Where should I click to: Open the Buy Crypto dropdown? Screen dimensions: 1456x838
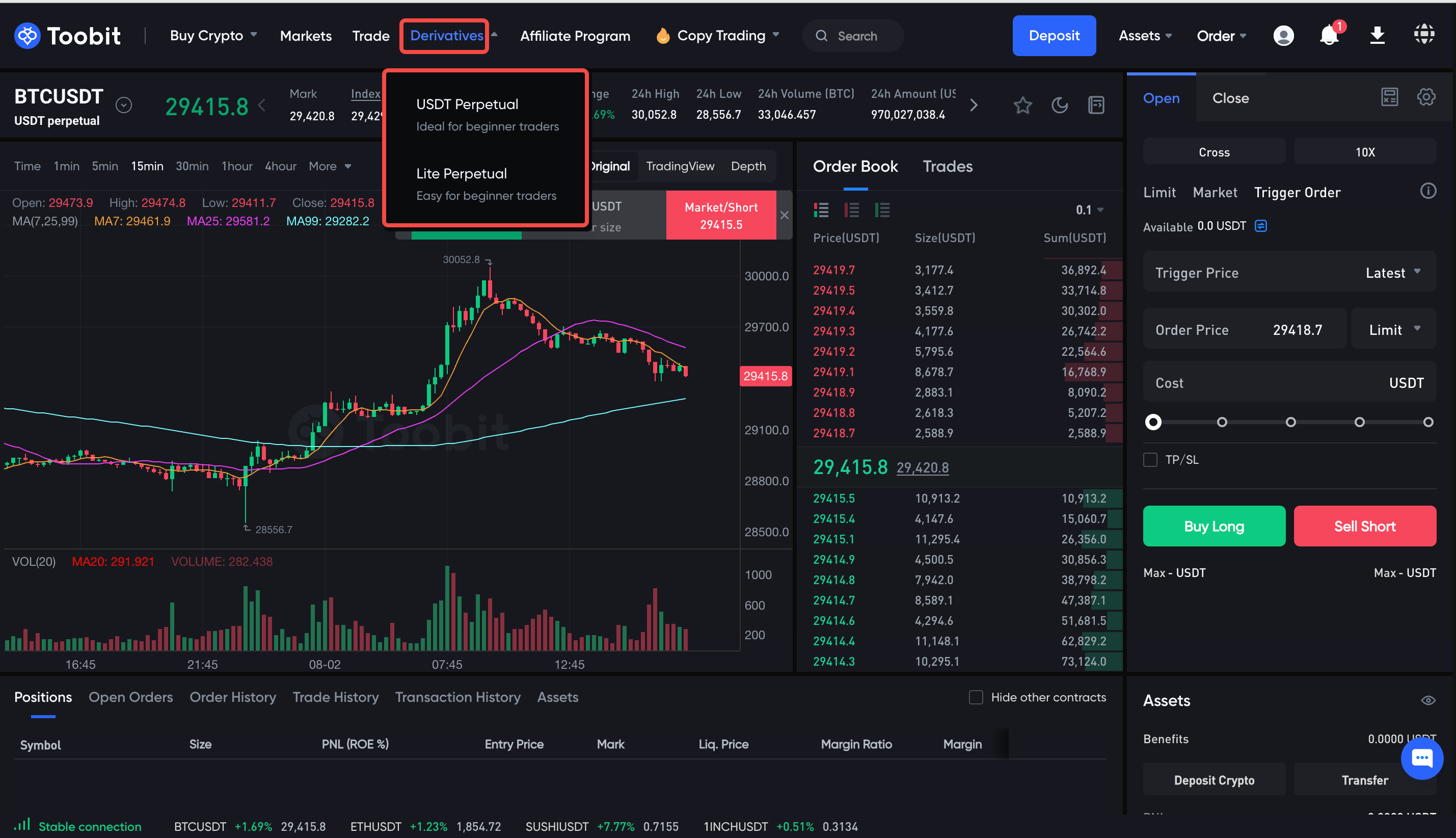click(x=213, y=36)
